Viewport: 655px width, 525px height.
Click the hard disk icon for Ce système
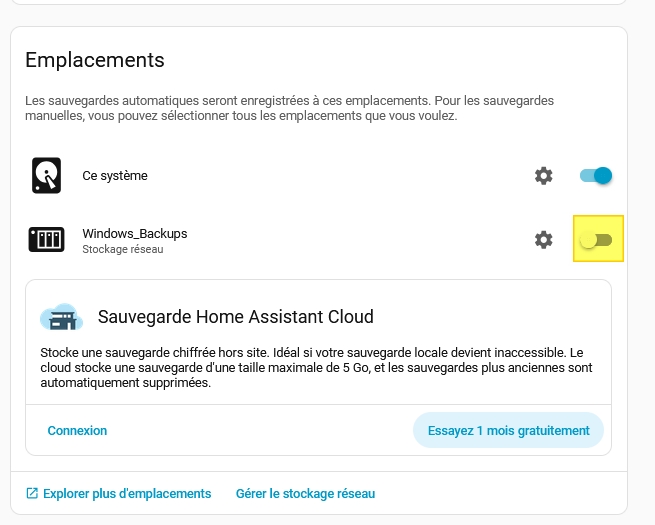click(x=46, y=176)
